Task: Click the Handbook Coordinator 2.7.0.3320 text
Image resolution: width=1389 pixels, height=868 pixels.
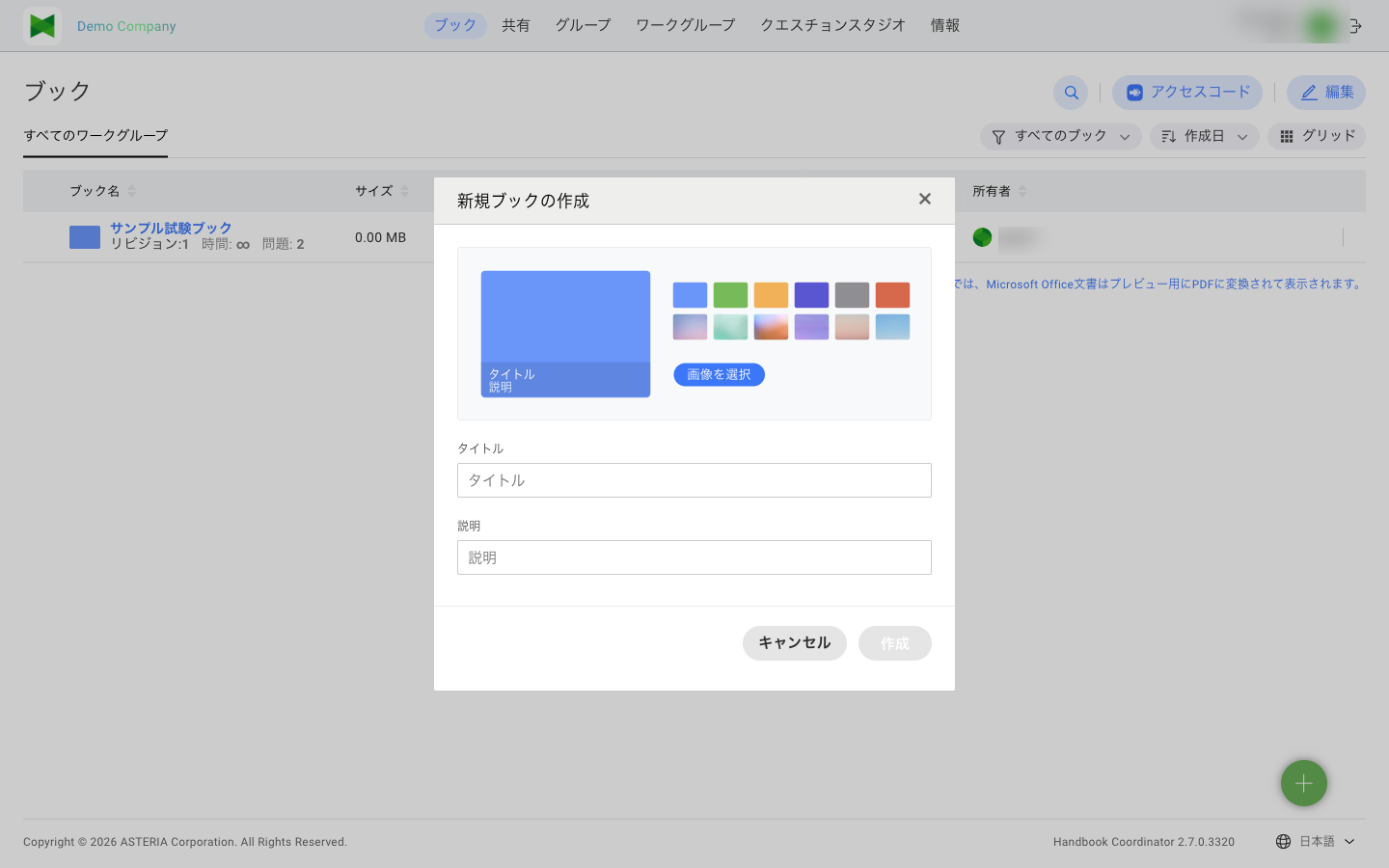Action: click(1144, 842)
